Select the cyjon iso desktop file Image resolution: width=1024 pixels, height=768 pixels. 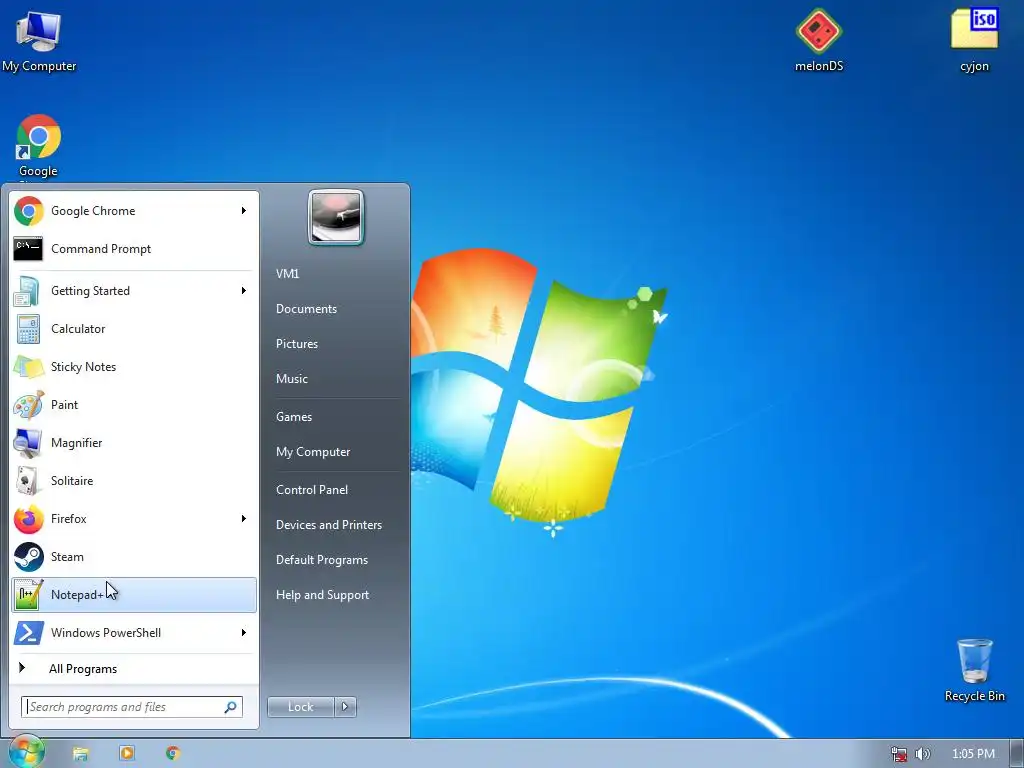(x=974, y=39)
